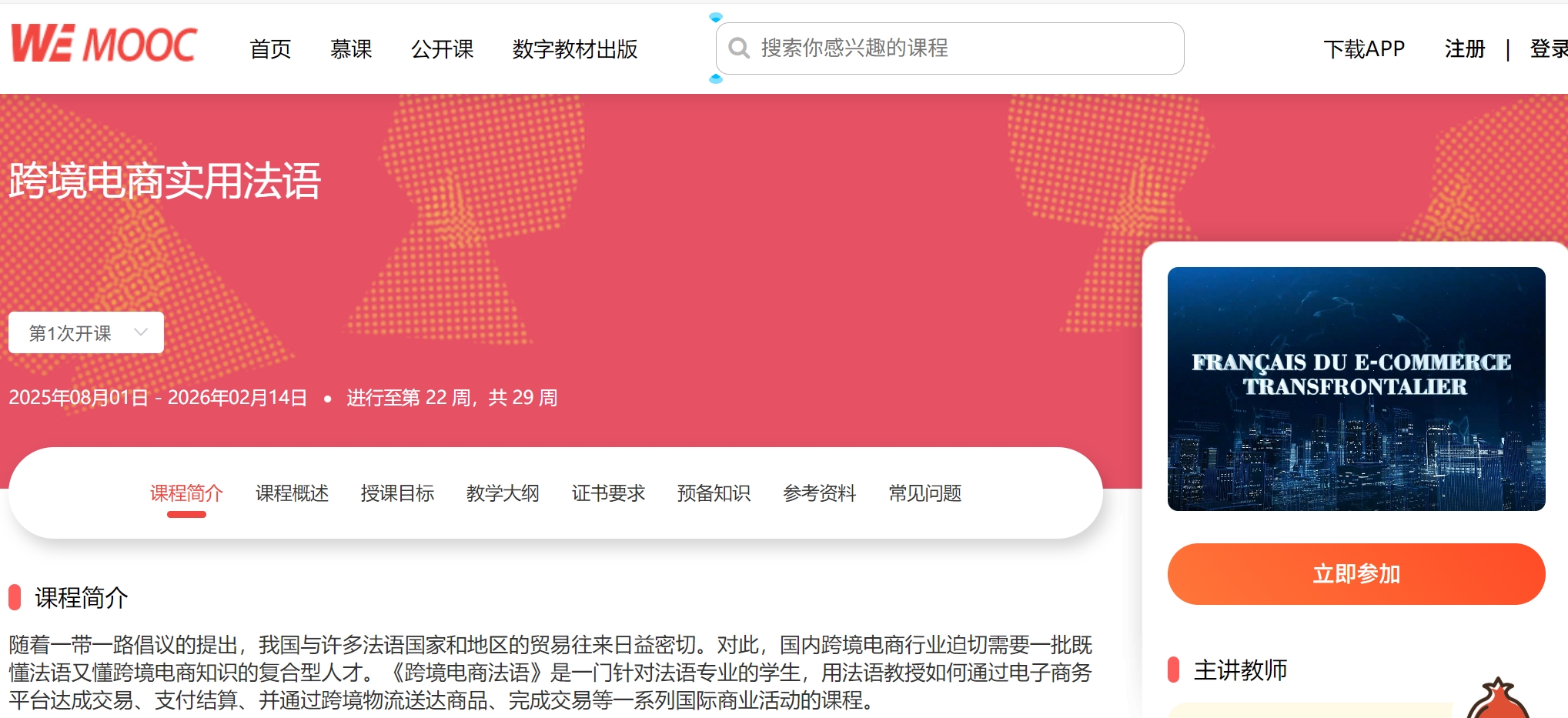Click the pomegranate mascot icon
The width and height of the screenshot is (1568, 718).
pyautogui.click(x=1497, y=700)
